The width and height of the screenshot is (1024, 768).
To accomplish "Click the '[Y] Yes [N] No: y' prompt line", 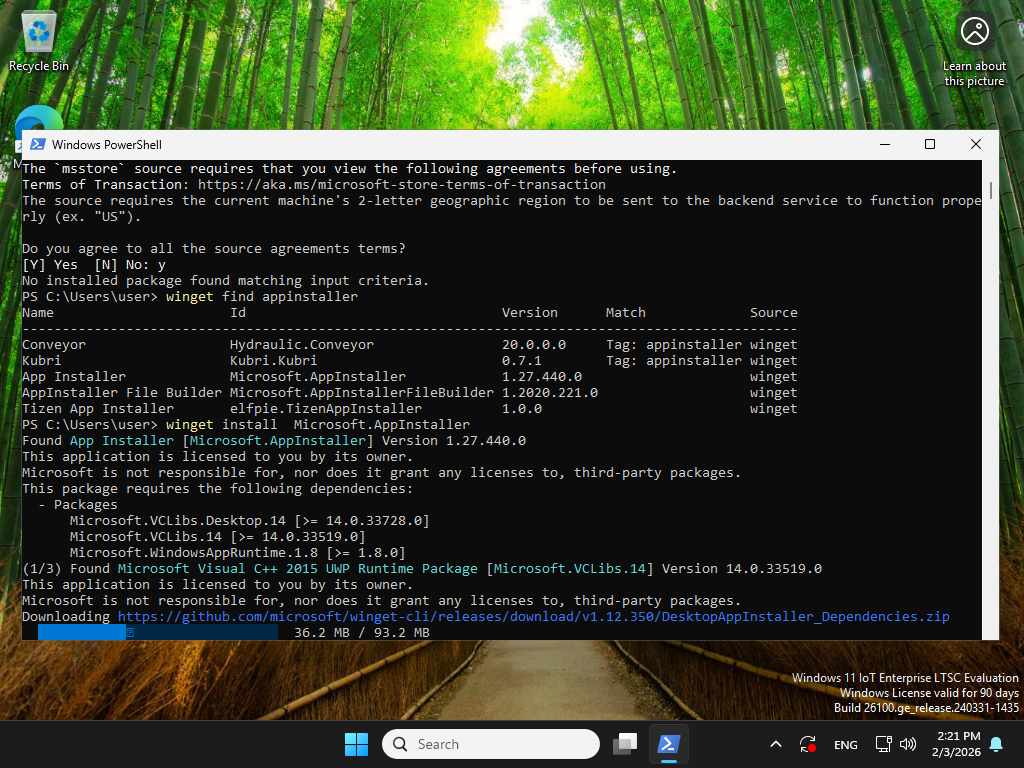I will pyautogui.click(x=94, y=264).
